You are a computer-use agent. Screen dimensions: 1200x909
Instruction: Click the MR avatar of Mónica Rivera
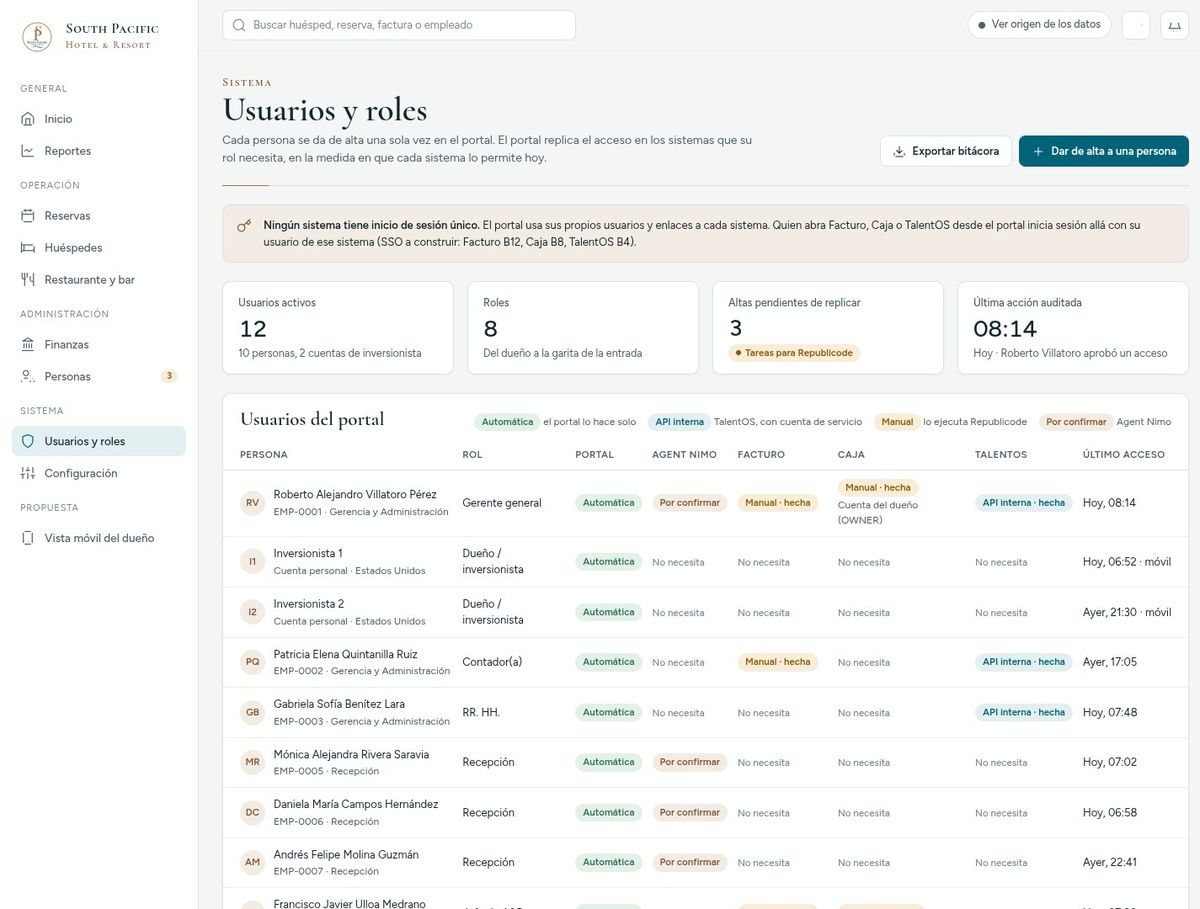coord(252,762)
